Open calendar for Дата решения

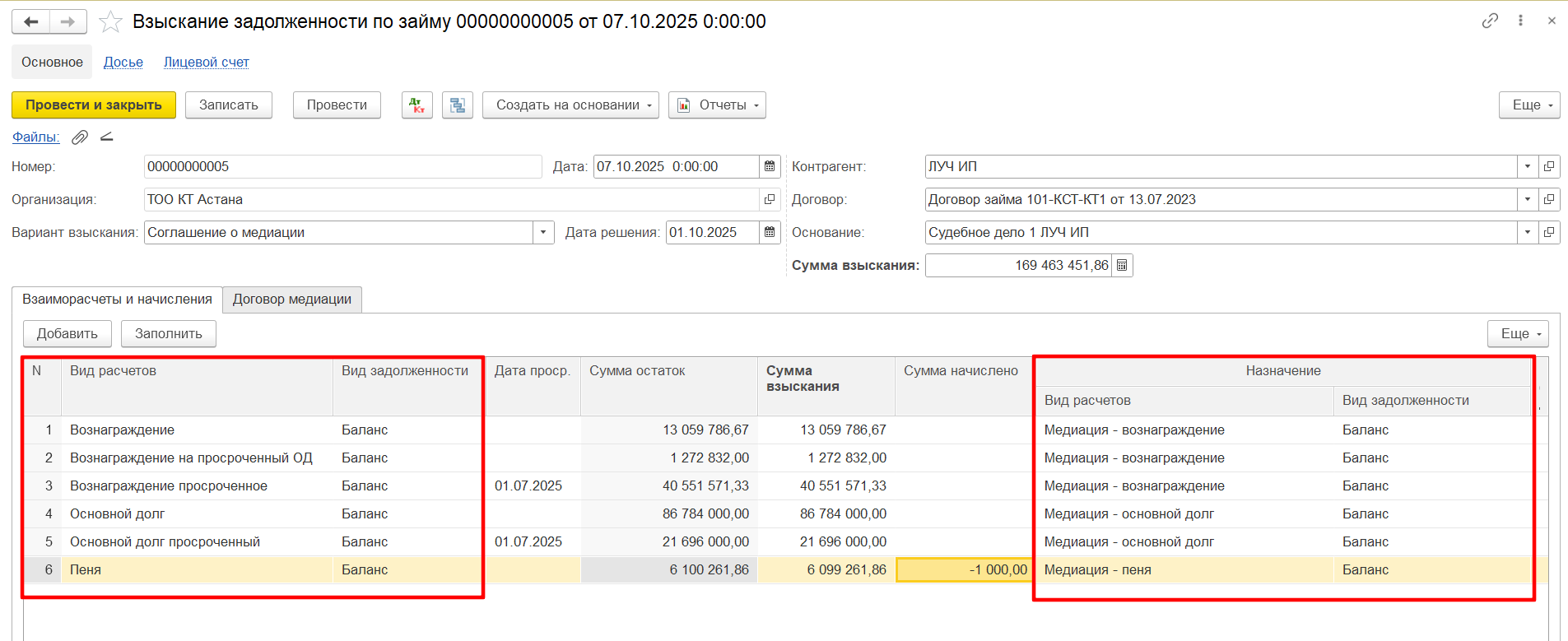(770, 232)
